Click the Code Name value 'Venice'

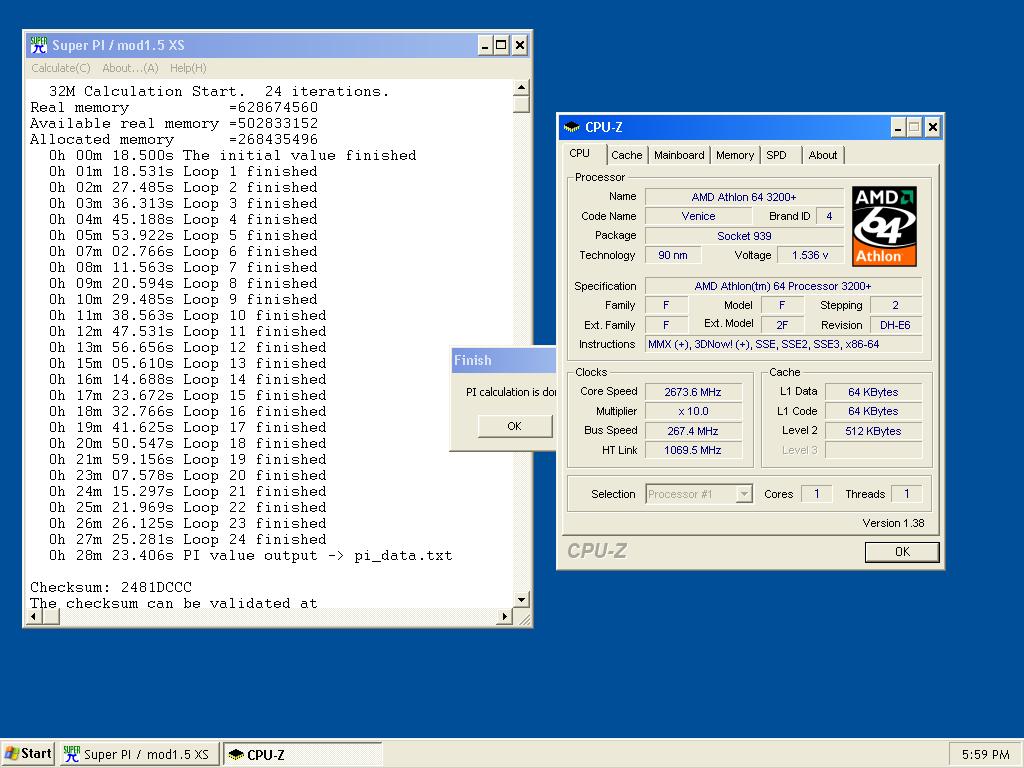[x=698, y=216]
